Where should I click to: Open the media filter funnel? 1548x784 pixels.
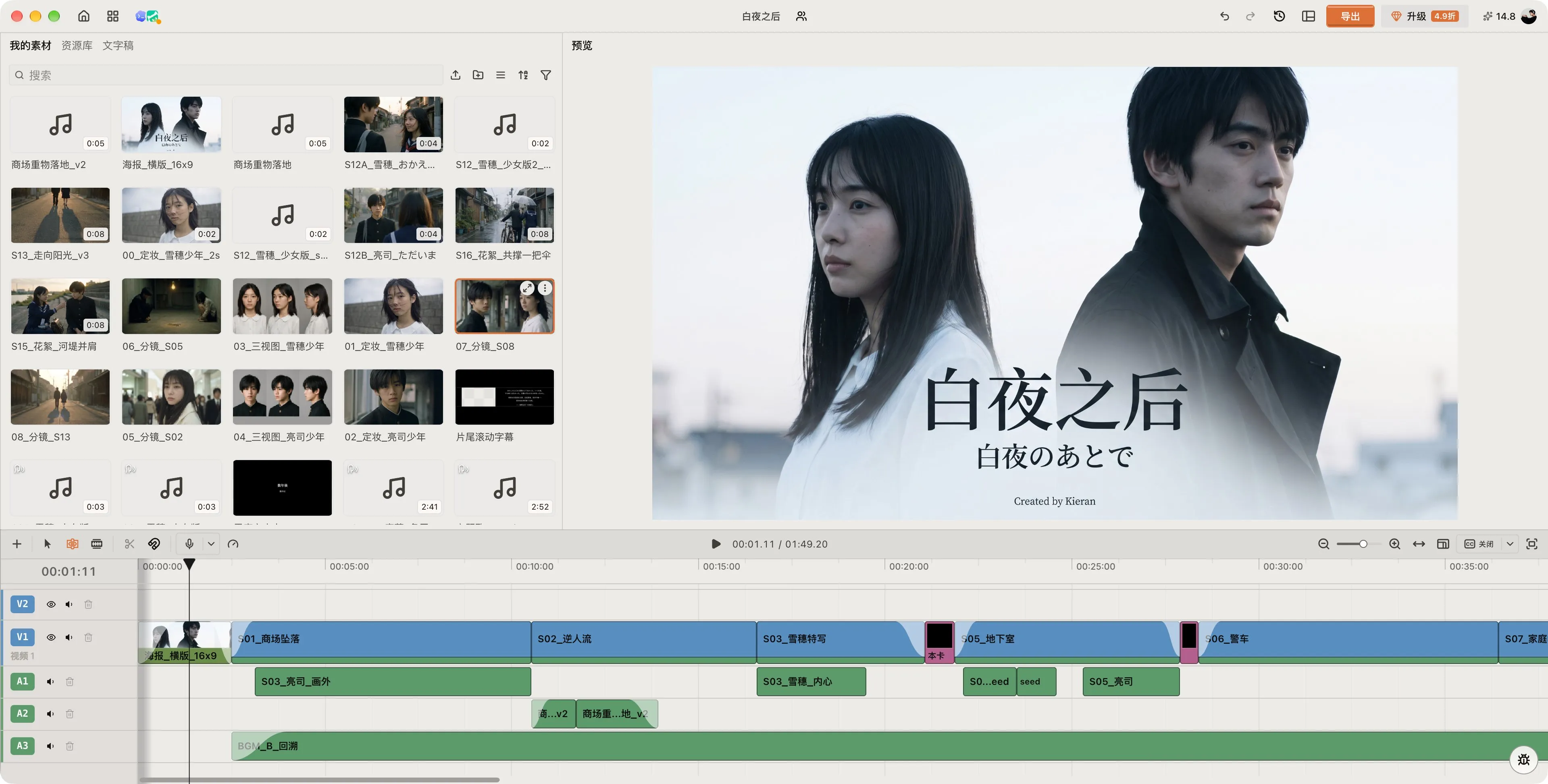coord(546,75)
